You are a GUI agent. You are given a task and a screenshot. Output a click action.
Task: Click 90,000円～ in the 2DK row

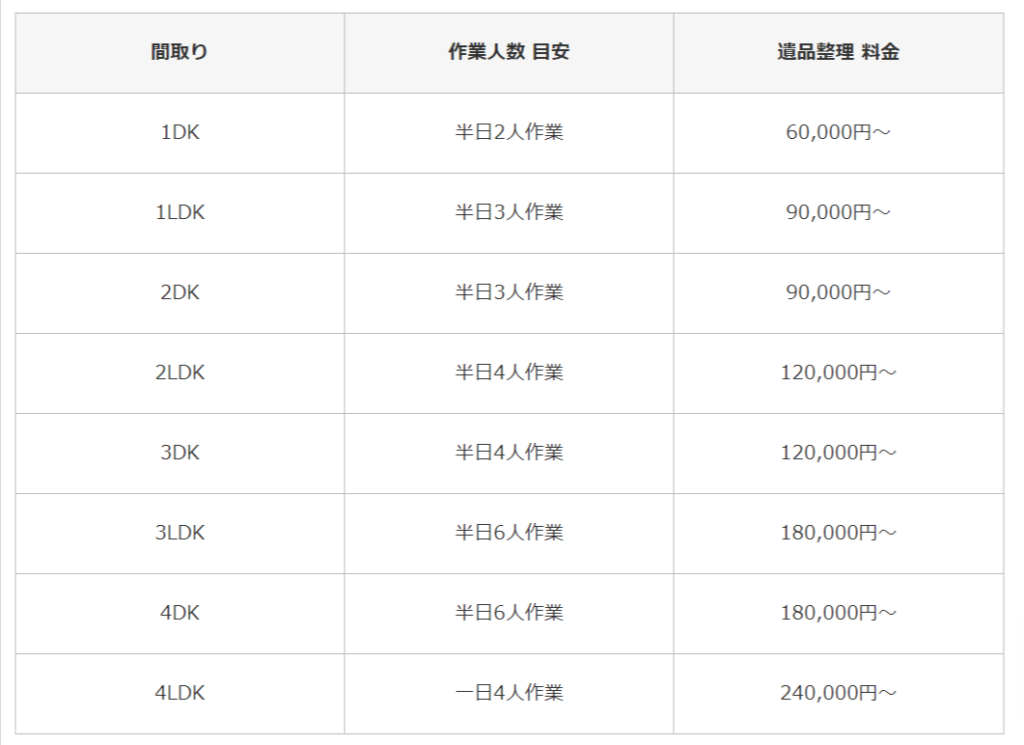(x=838, y=292)
